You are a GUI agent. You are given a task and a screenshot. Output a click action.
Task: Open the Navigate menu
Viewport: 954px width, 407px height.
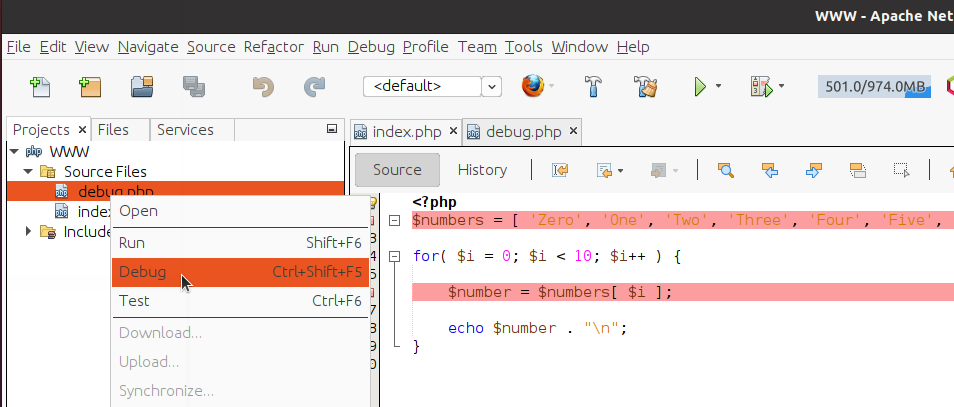coord(148,47)
